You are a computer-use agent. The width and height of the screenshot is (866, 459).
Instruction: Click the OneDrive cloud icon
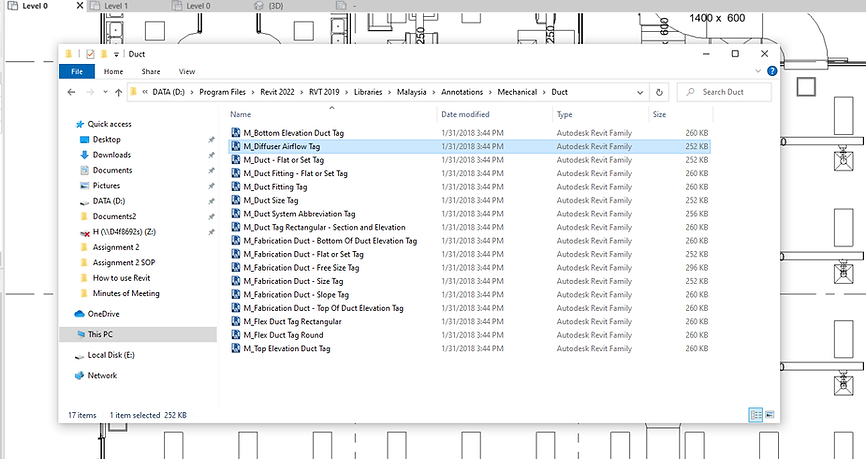pyautogui.click(x=79, y=314)
